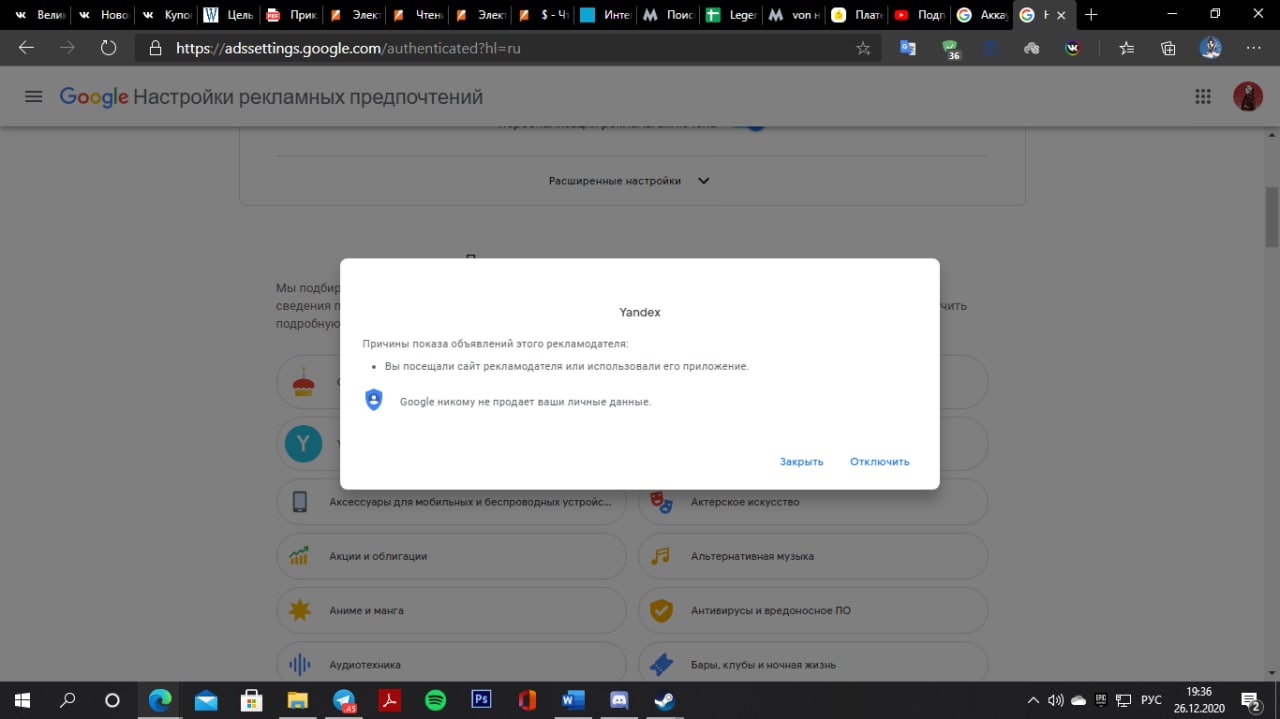Viewport: 1280px width, 719px height.
Task: Open Photoshop on the taskbar
Action: 481,700
